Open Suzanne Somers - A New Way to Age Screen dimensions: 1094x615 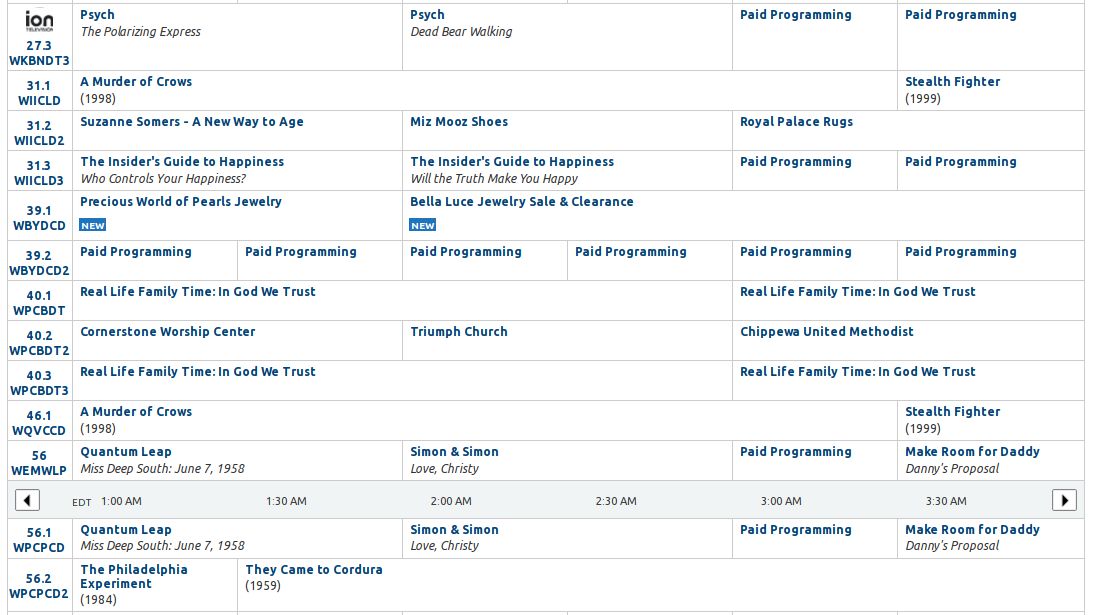(x=190, y=122)
